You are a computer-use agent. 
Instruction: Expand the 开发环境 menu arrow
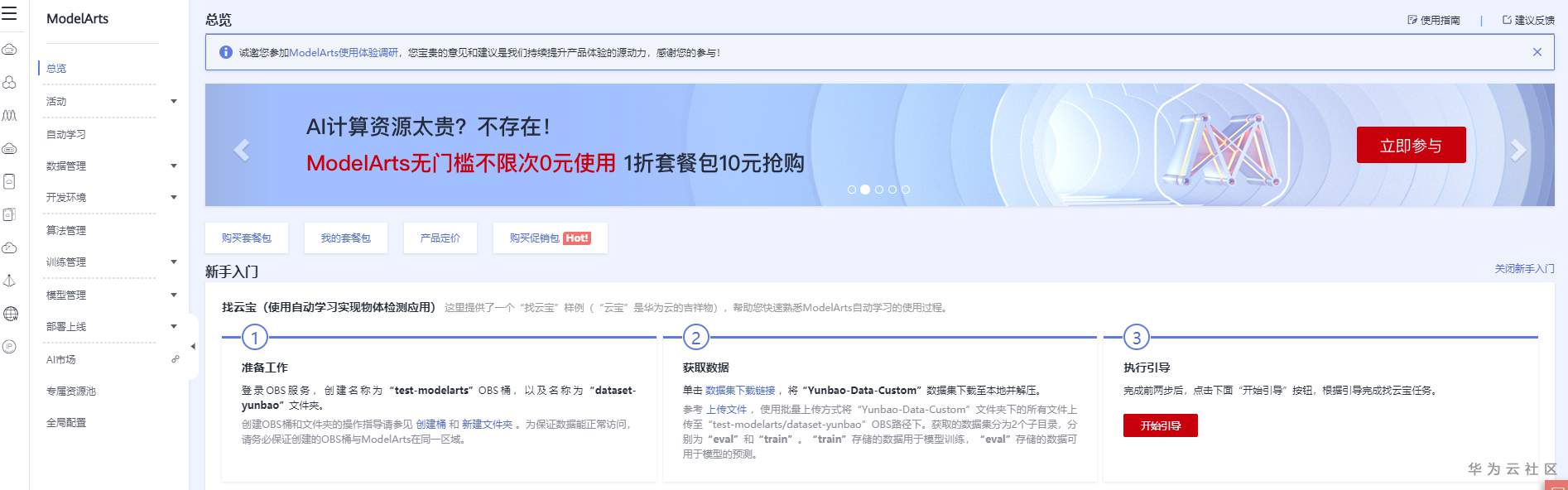(x=174, y=198)
